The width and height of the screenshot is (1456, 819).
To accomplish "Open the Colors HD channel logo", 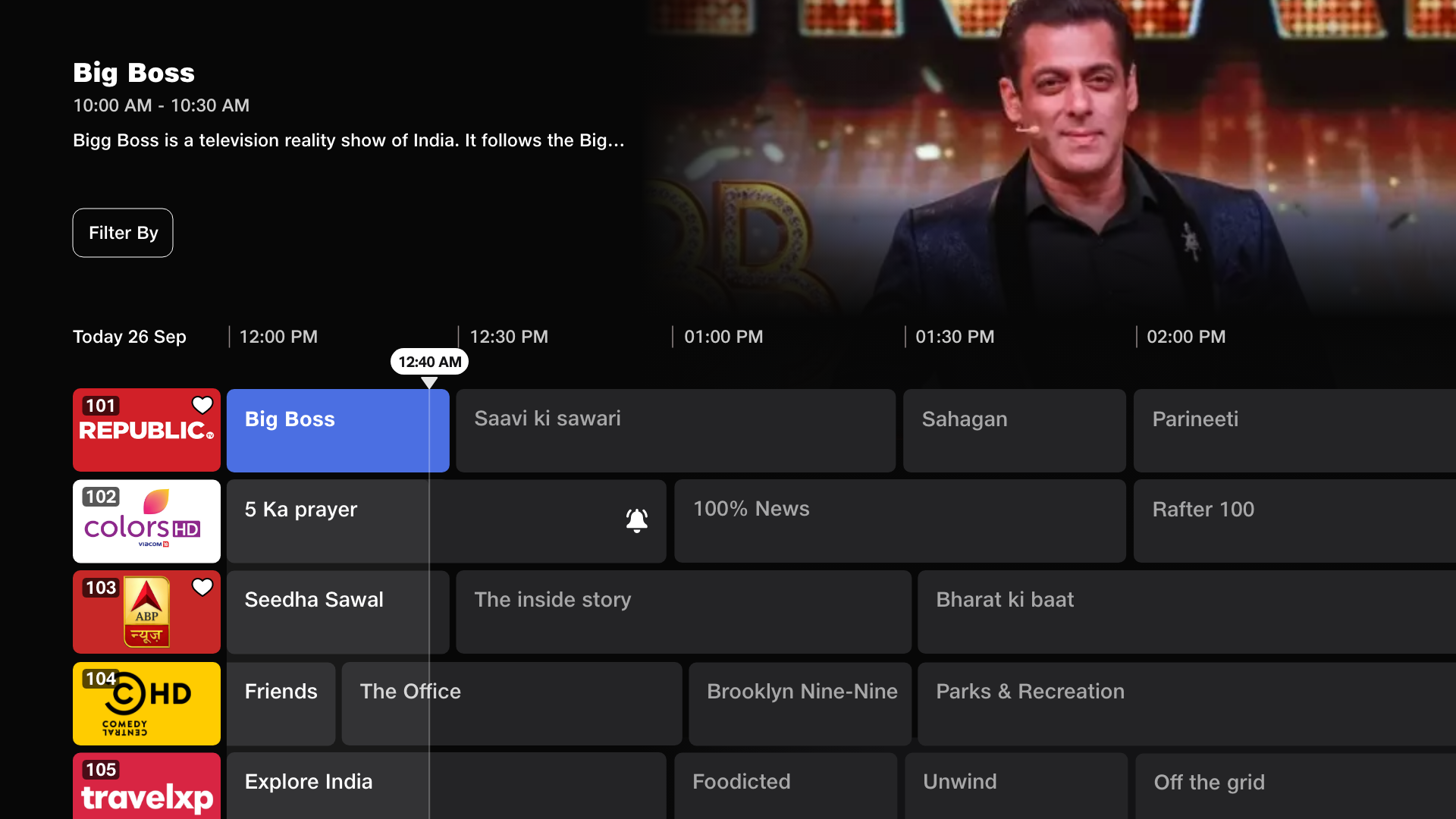I will point(146,521).
